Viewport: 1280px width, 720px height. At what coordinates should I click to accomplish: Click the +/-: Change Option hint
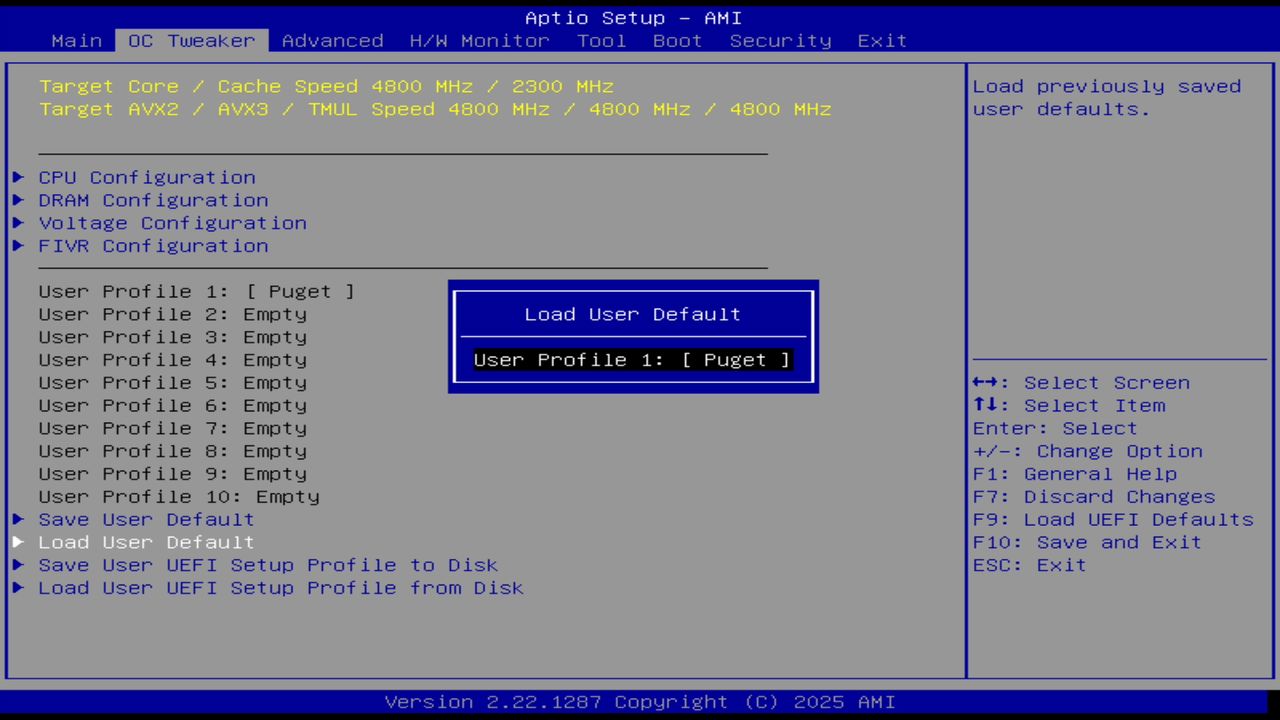(1088, 452)
